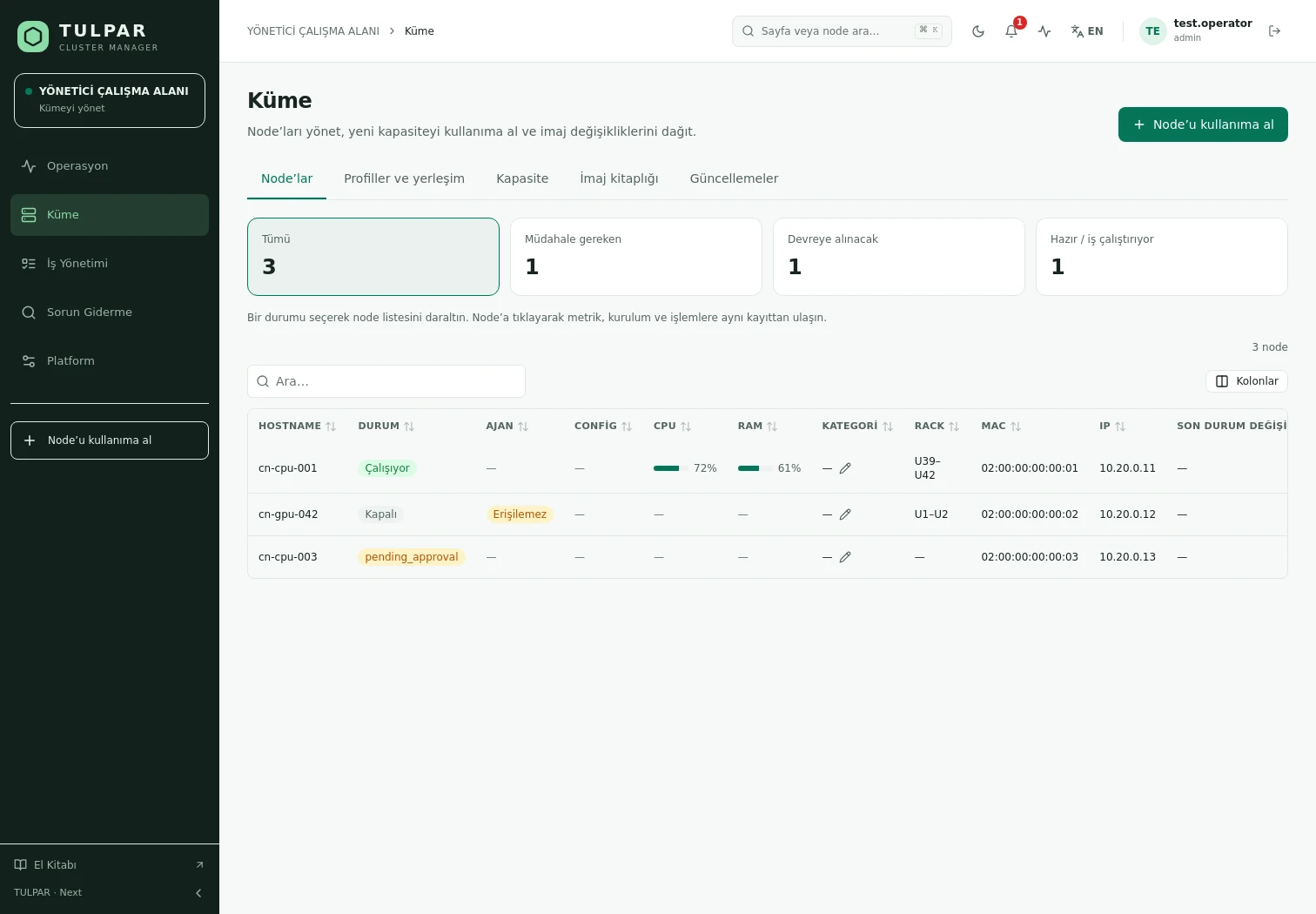Open Sorun Giderme in the sidebar
This screenshot has width=1316, height=914.
pyautogui.click(x=110, y=313)
